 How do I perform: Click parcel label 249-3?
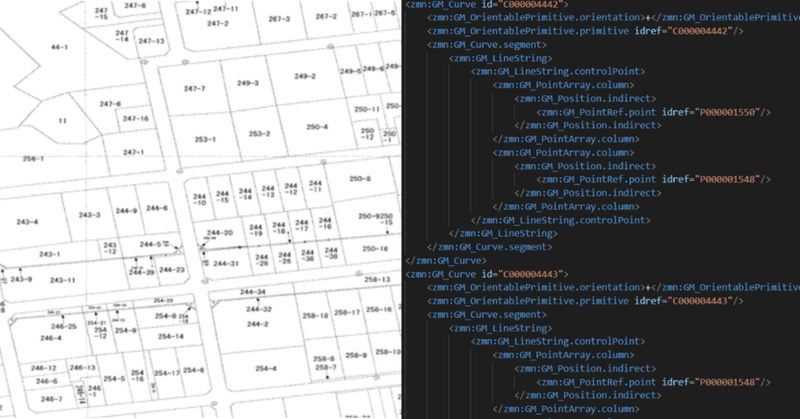tap(248, 83)
